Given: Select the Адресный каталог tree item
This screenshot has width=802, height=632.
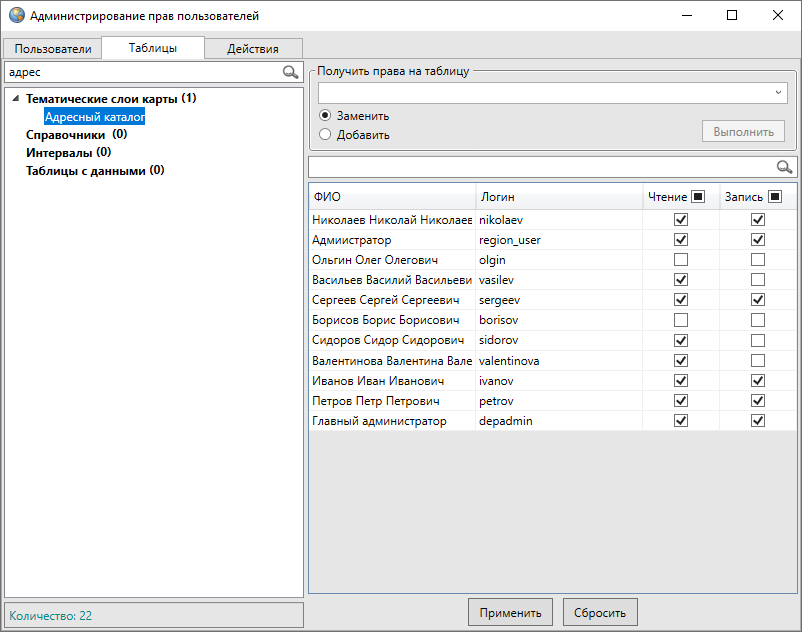Looking at the screenshot, I should [x=95, y=117].
